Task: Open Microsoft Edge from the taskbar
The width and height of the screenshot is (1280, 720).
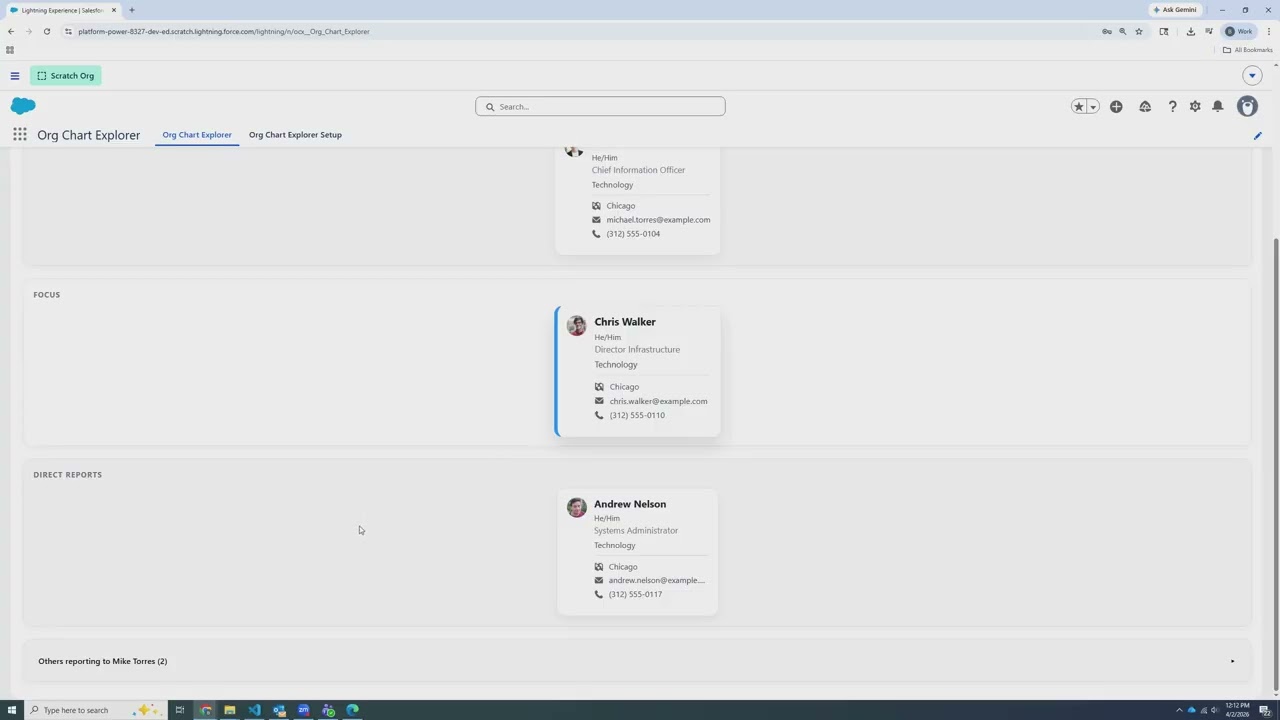Action: (352, 710)
